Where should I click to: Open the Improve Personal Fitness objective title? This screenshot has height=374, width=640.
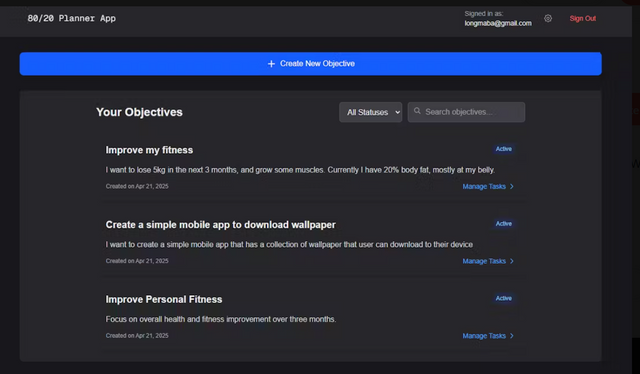pos(164,300)
